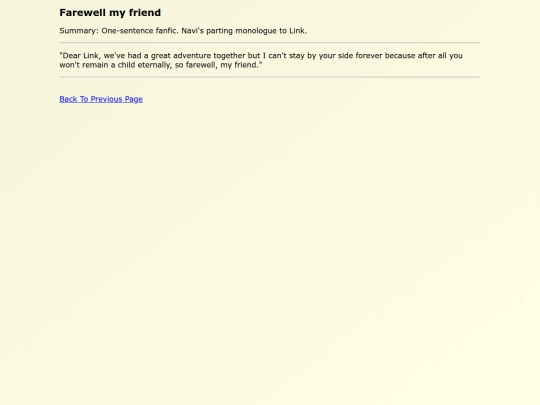Click the word "child" in the story
The image size is (540, 405).
coord(126,65)
